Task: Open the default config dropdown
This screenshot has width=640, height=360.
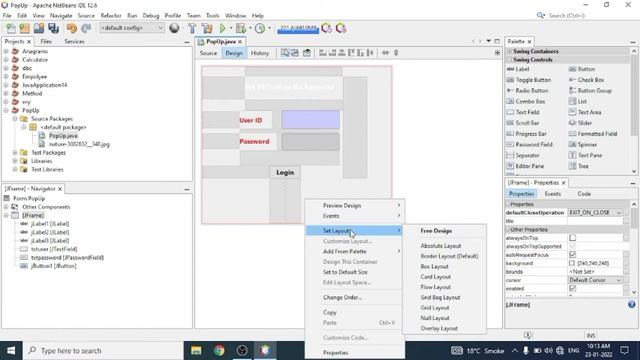Action: tap(132, 28)
